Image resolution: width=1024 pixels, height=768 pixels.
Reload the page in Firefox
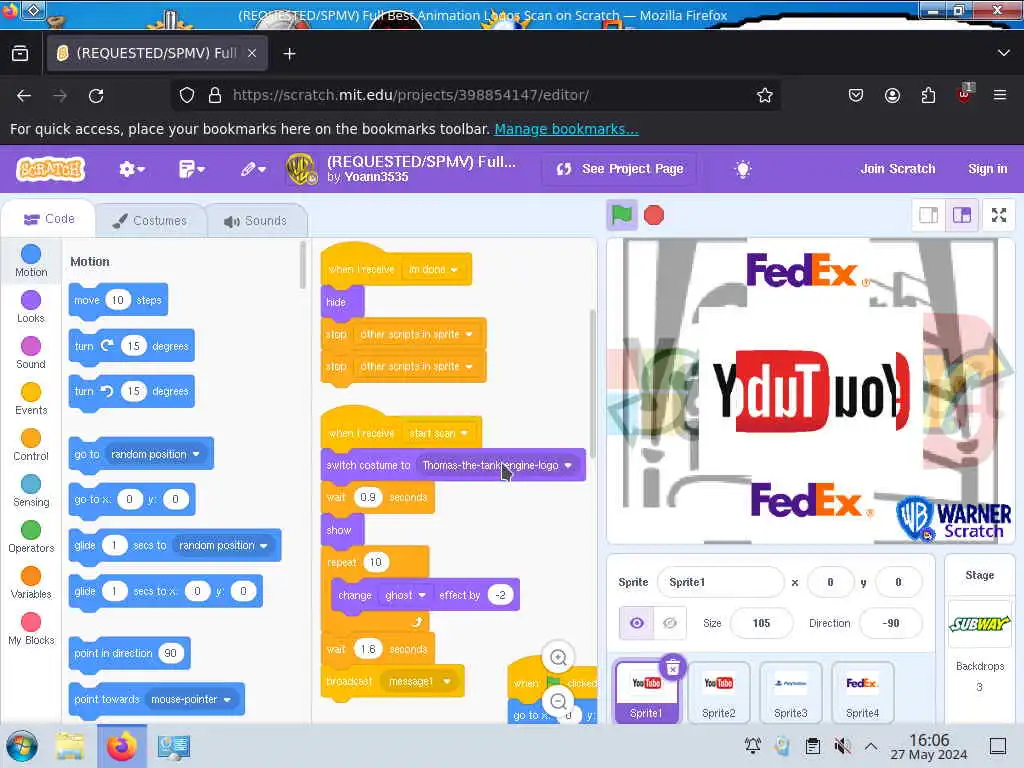click(x=96, y=95)
